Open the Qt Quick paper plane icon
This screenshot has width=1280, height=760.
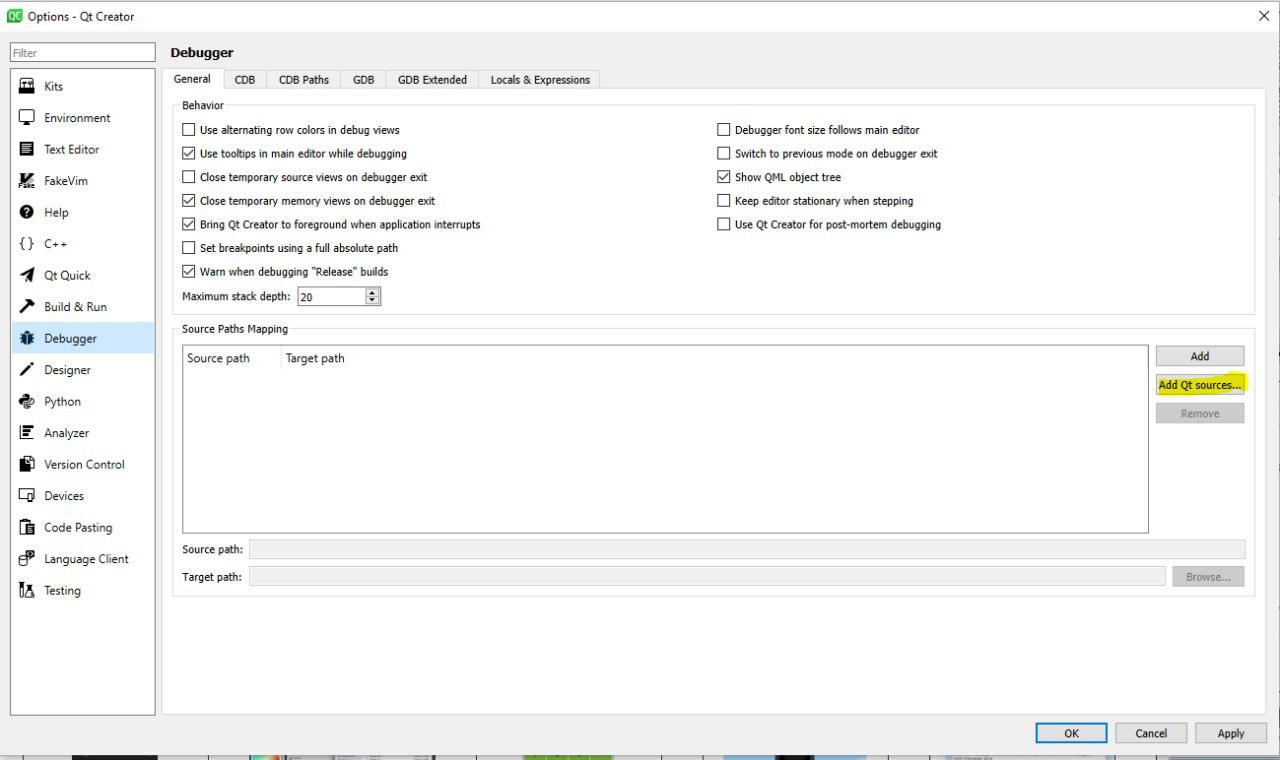pyautogui.click(x=27, y=275)
